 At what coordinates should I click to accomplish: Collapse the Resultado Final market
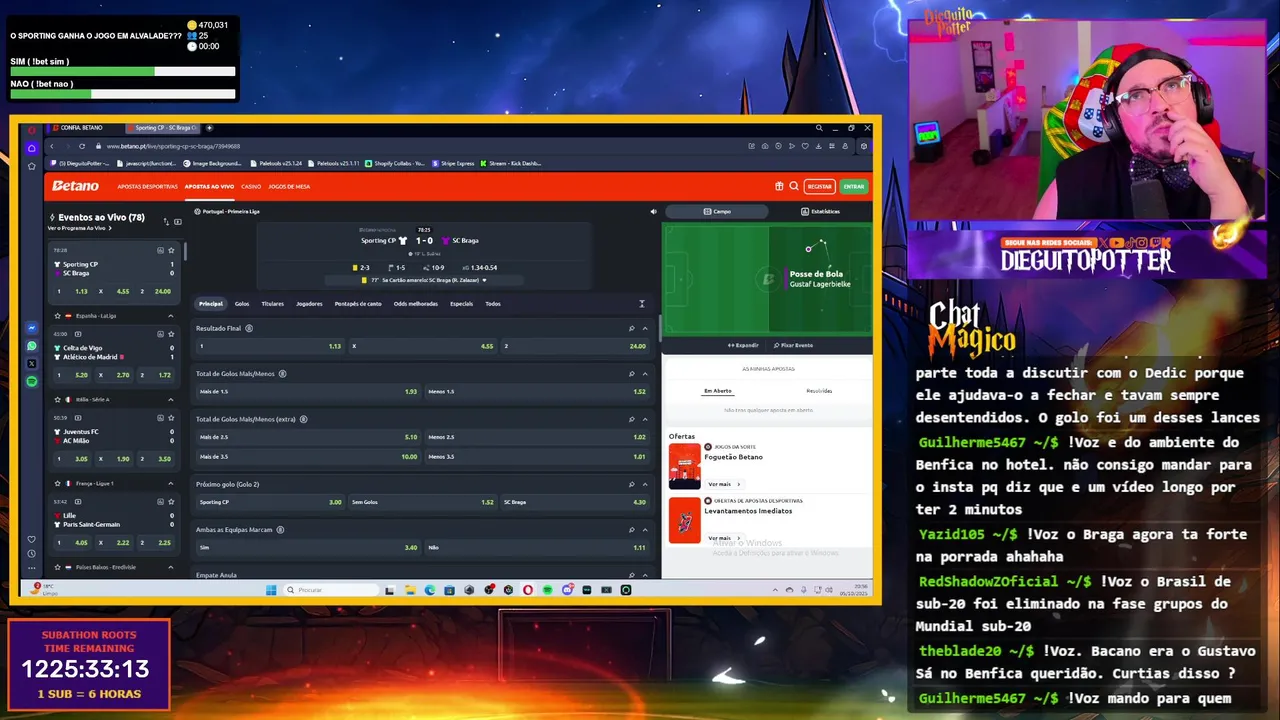click(x=645, y=328)
